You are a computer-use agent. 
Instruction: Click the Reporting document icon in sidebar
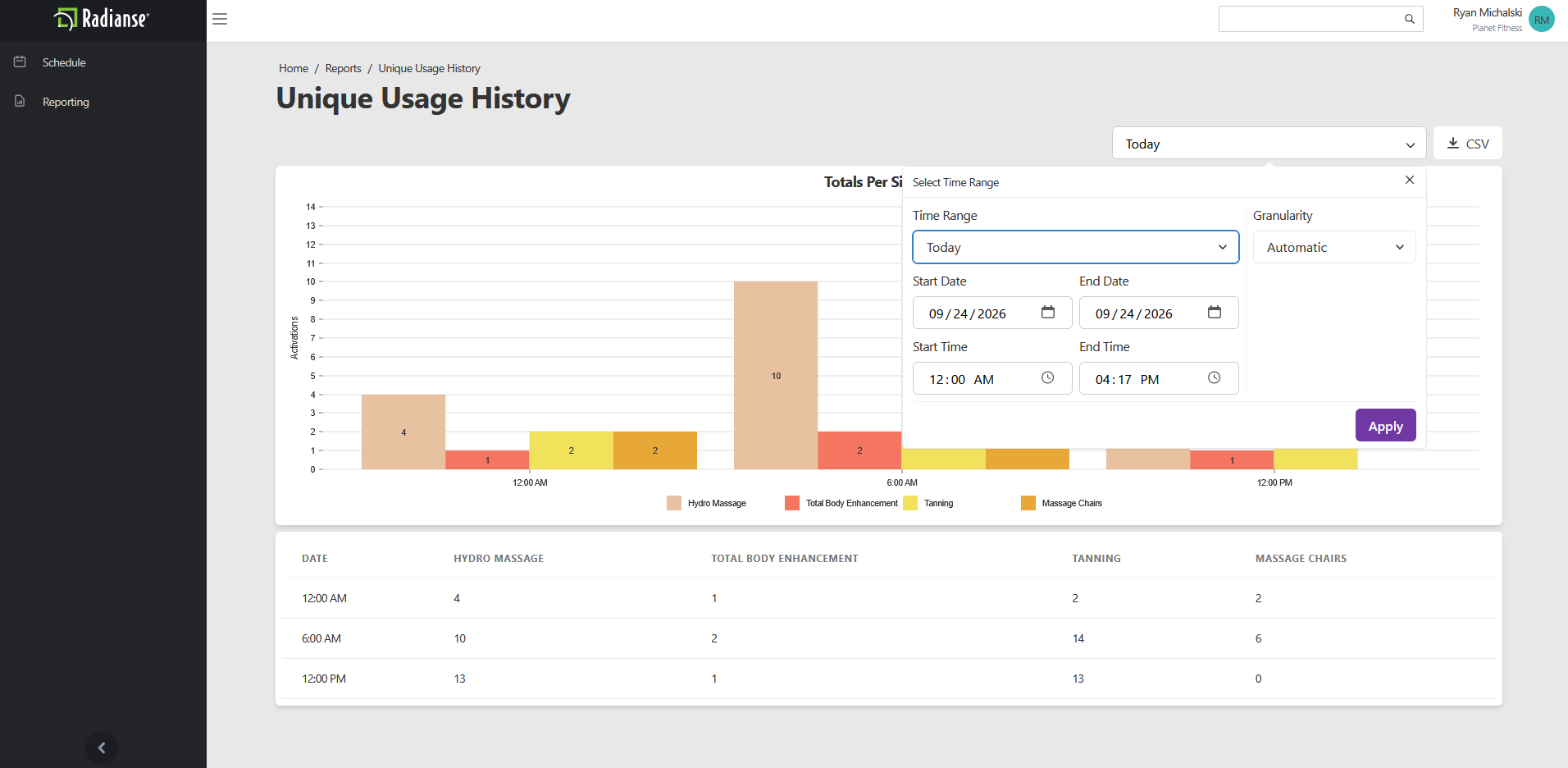click(x=20, y=101)
